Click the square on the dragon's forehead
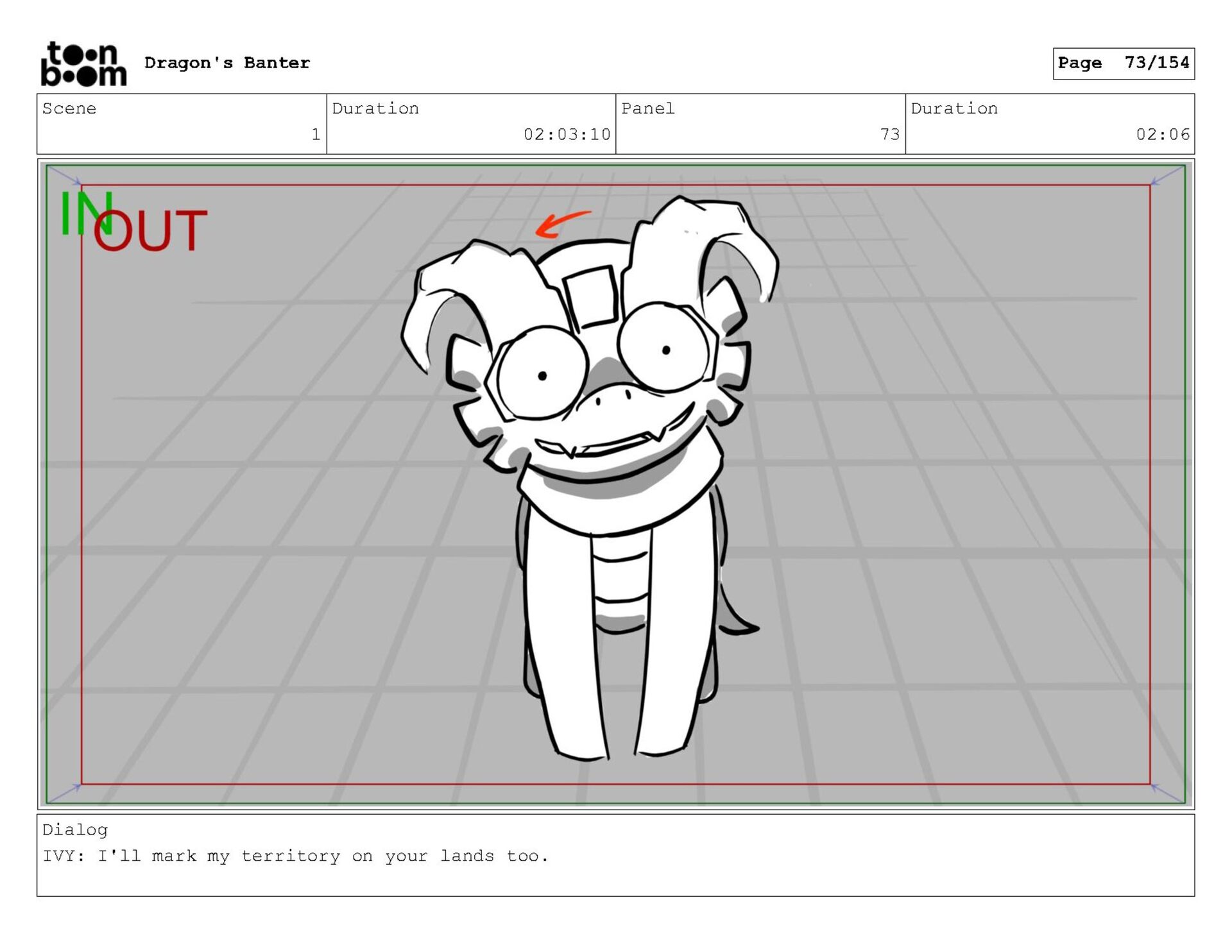Viewport: 1232px width, 952px height. (x=591, y=296)
